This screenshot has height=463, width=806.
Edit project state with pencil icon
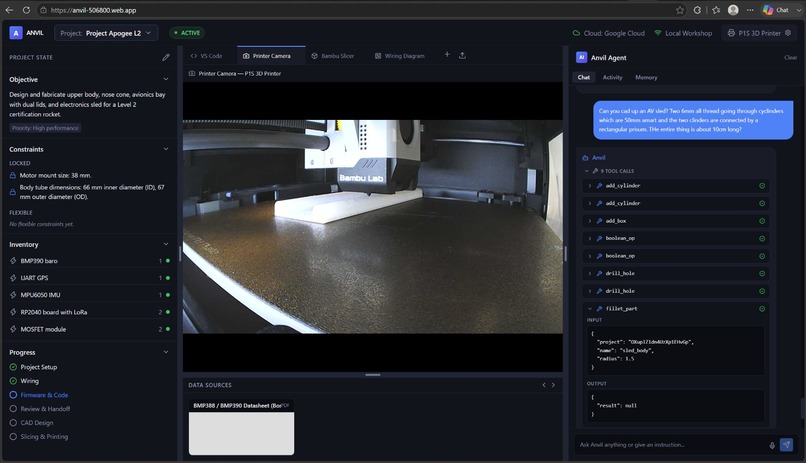[166, 58]
